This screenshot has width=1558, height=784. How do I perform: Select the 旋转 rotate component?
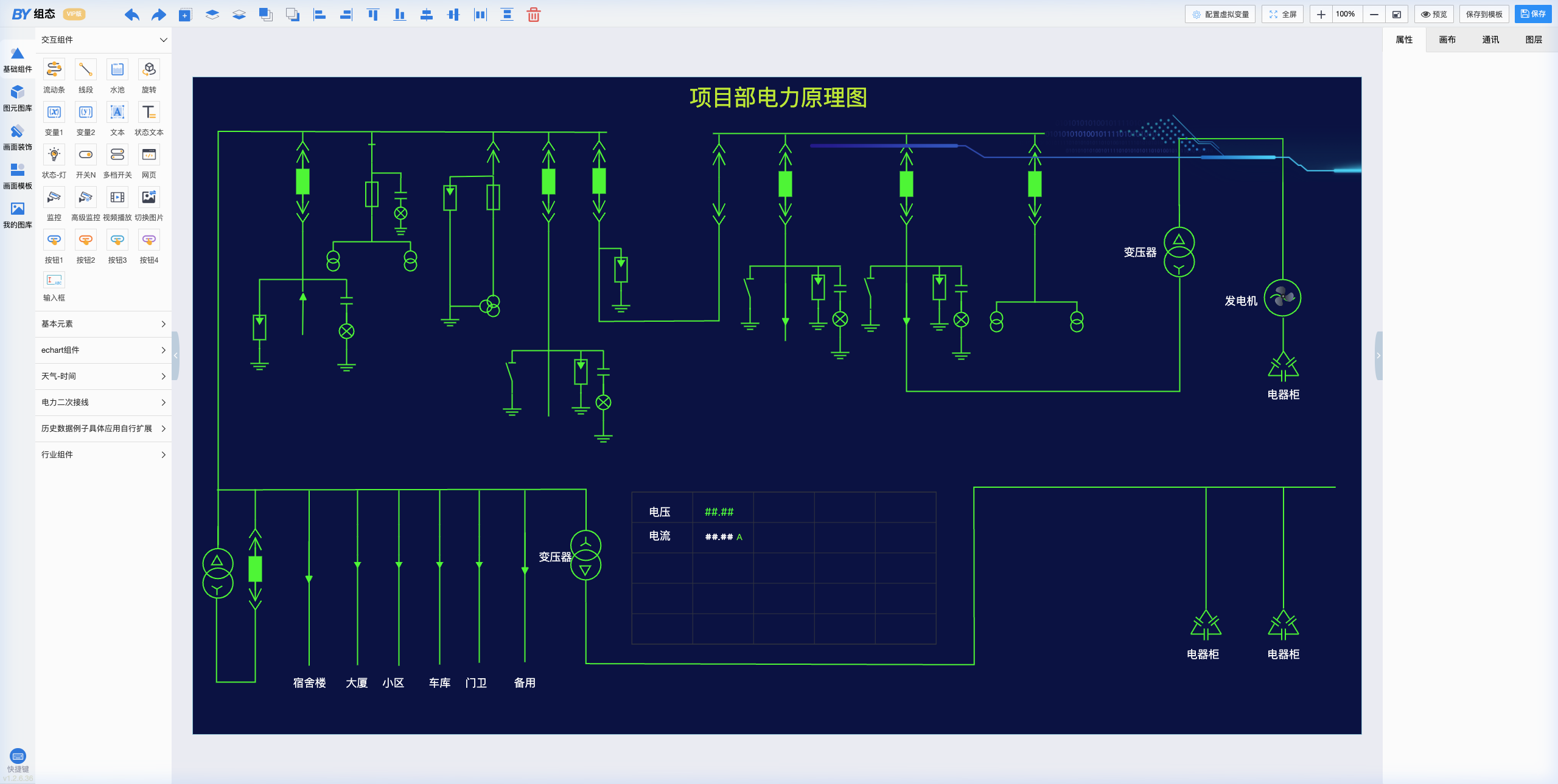coord(149,76)
